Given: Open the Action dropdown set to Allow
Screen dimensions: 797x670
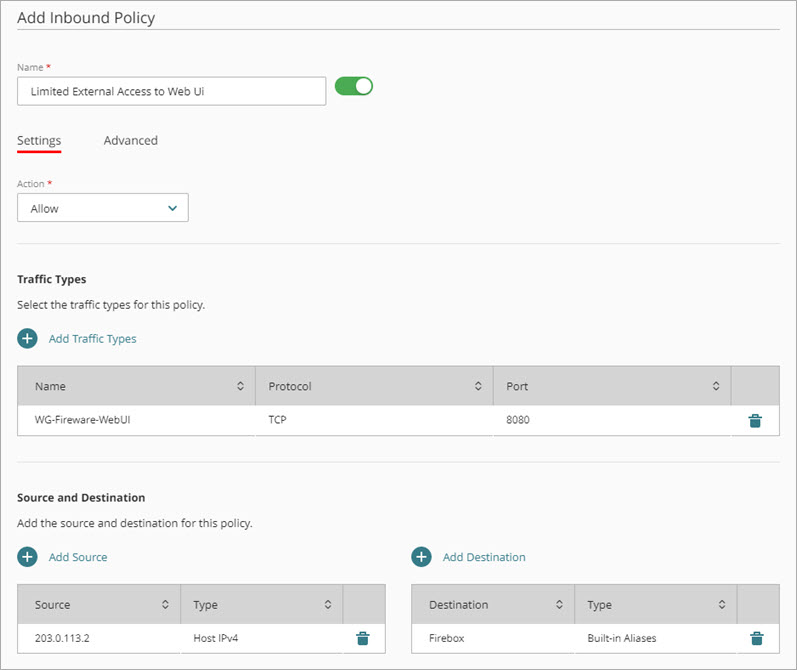Looking at the screenshot, I should [x=103, y=208].
